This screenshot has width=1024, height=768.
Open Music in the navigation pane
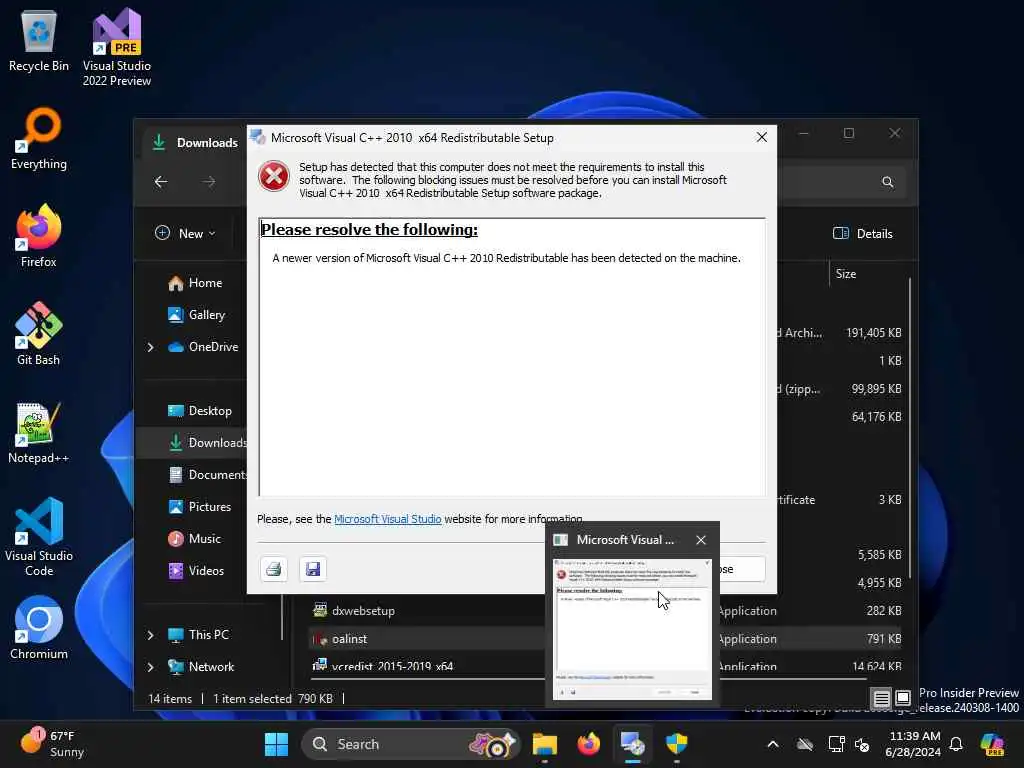pos(195,539)
